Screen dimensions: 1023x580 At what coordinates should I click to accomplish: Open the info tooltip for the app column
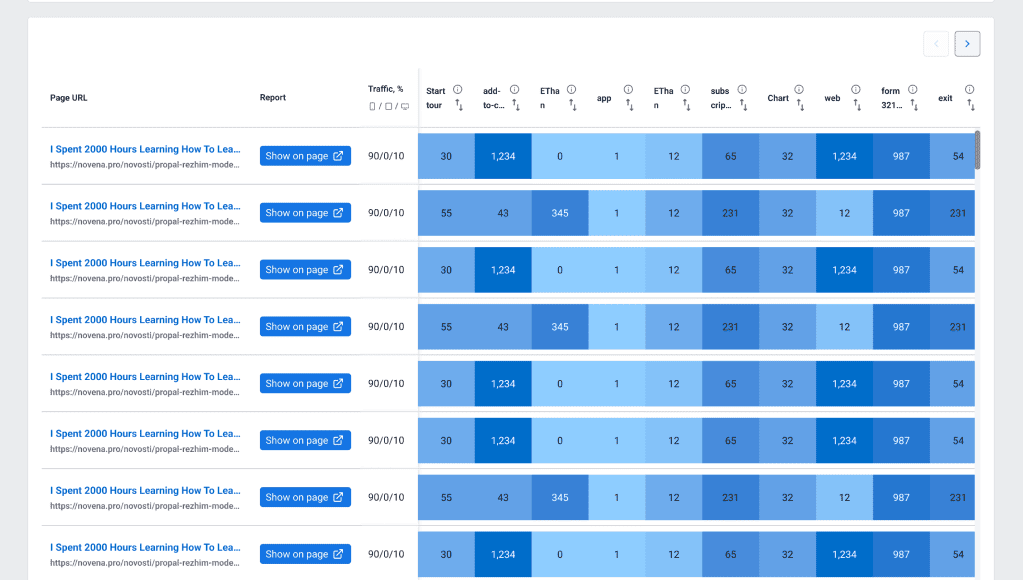627,89
